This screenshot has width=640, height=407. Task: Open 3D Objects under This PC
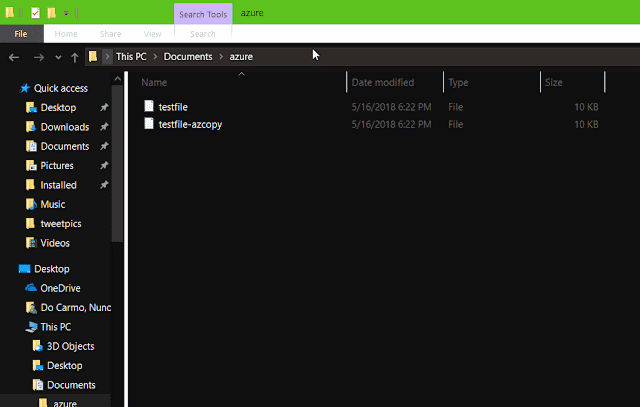71,346
